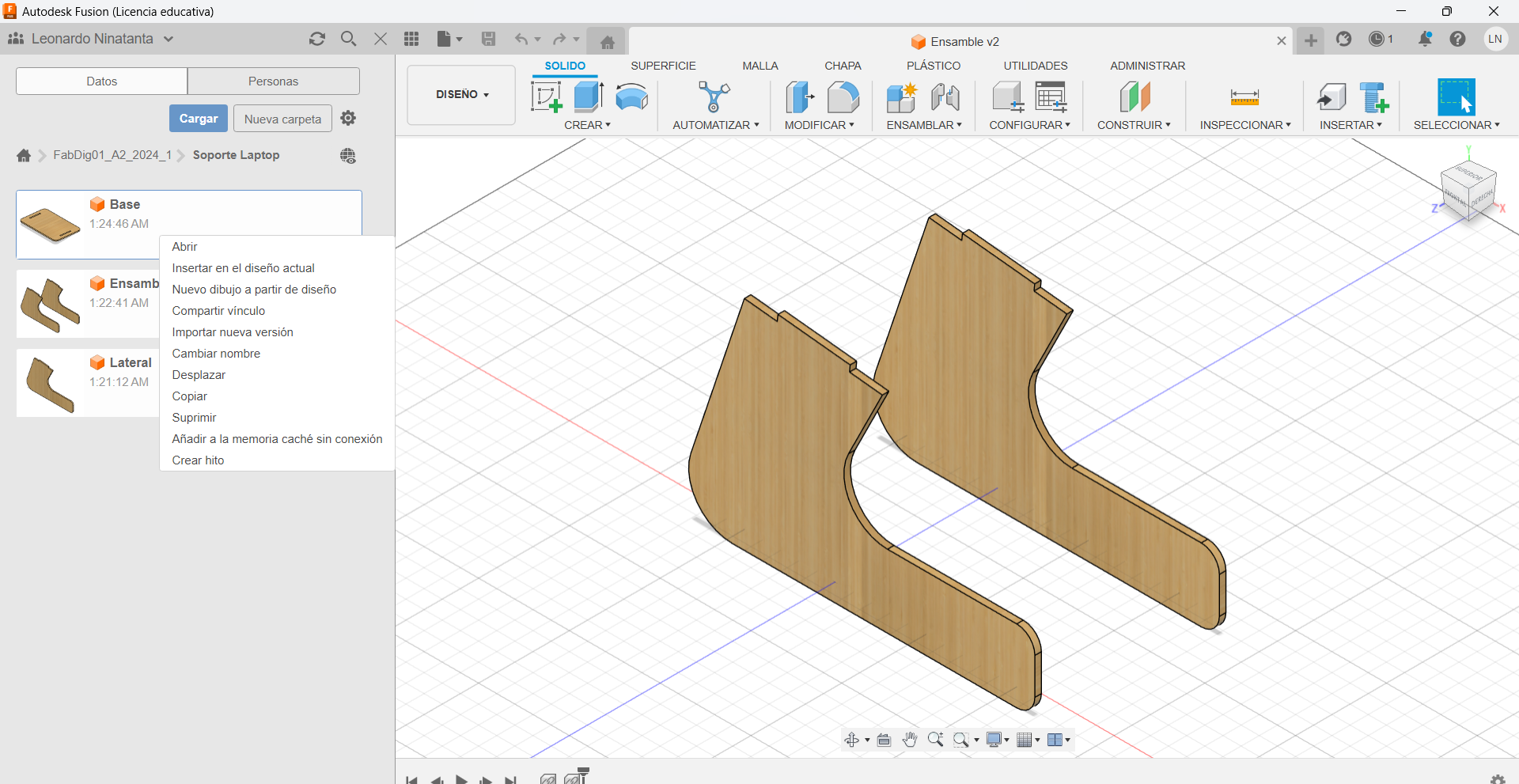Select the Fillet tool
Viewport: 1519px width, 784px height.
843,97
